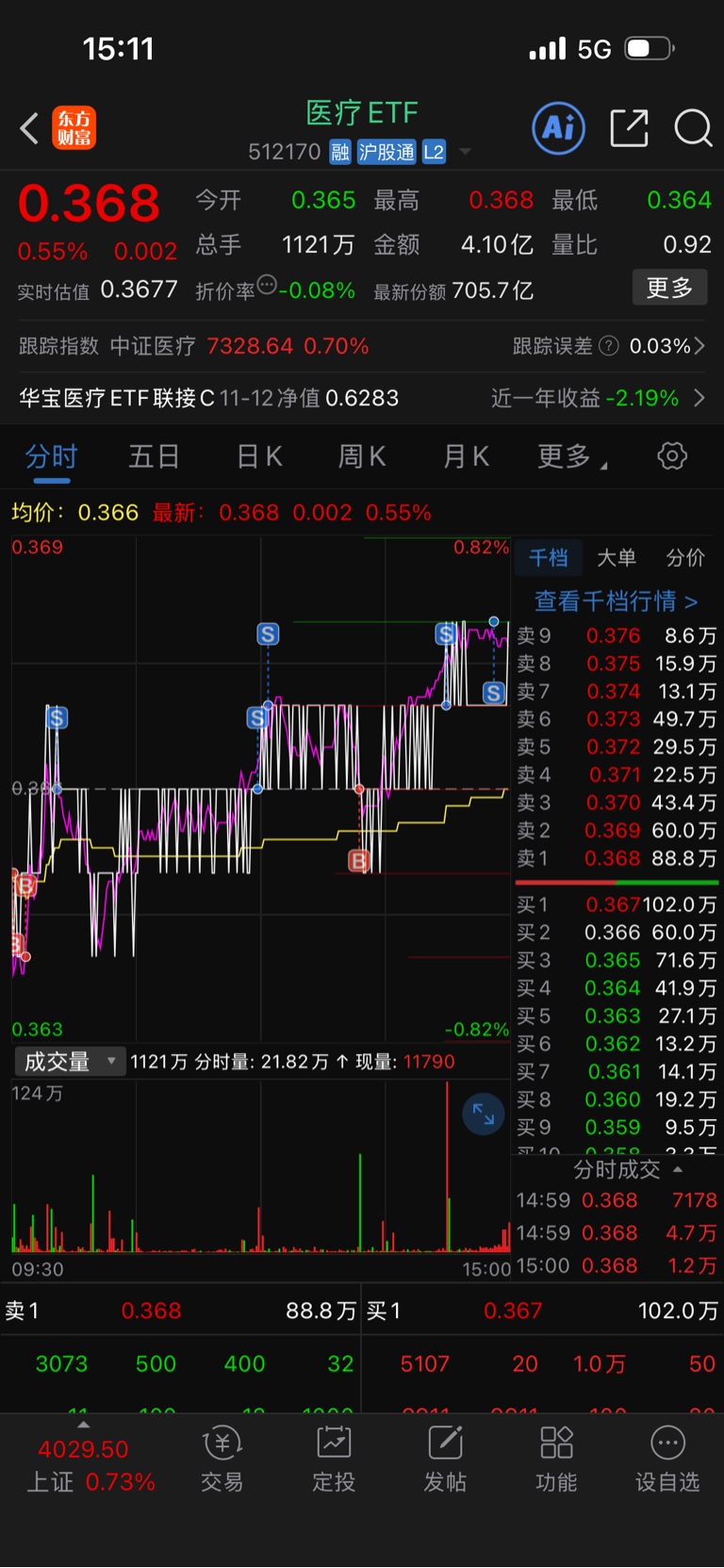Tap the back arrow icon
The height and width of the screenshot is (1568, 724).
coord(29,128)
